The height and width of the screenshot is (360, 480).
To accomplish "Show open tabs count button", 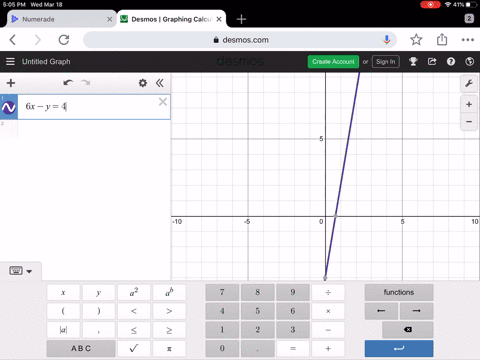I will [x=469, y=18].
